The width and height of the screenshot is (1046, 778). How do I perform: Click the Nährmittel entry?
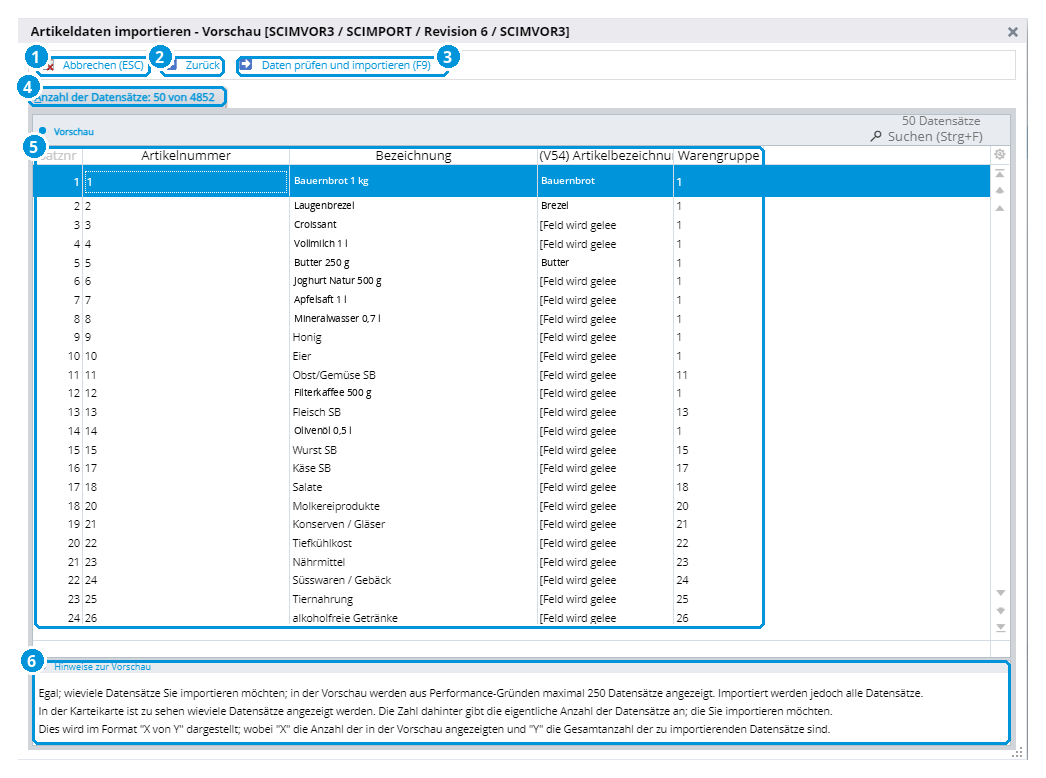414,562
